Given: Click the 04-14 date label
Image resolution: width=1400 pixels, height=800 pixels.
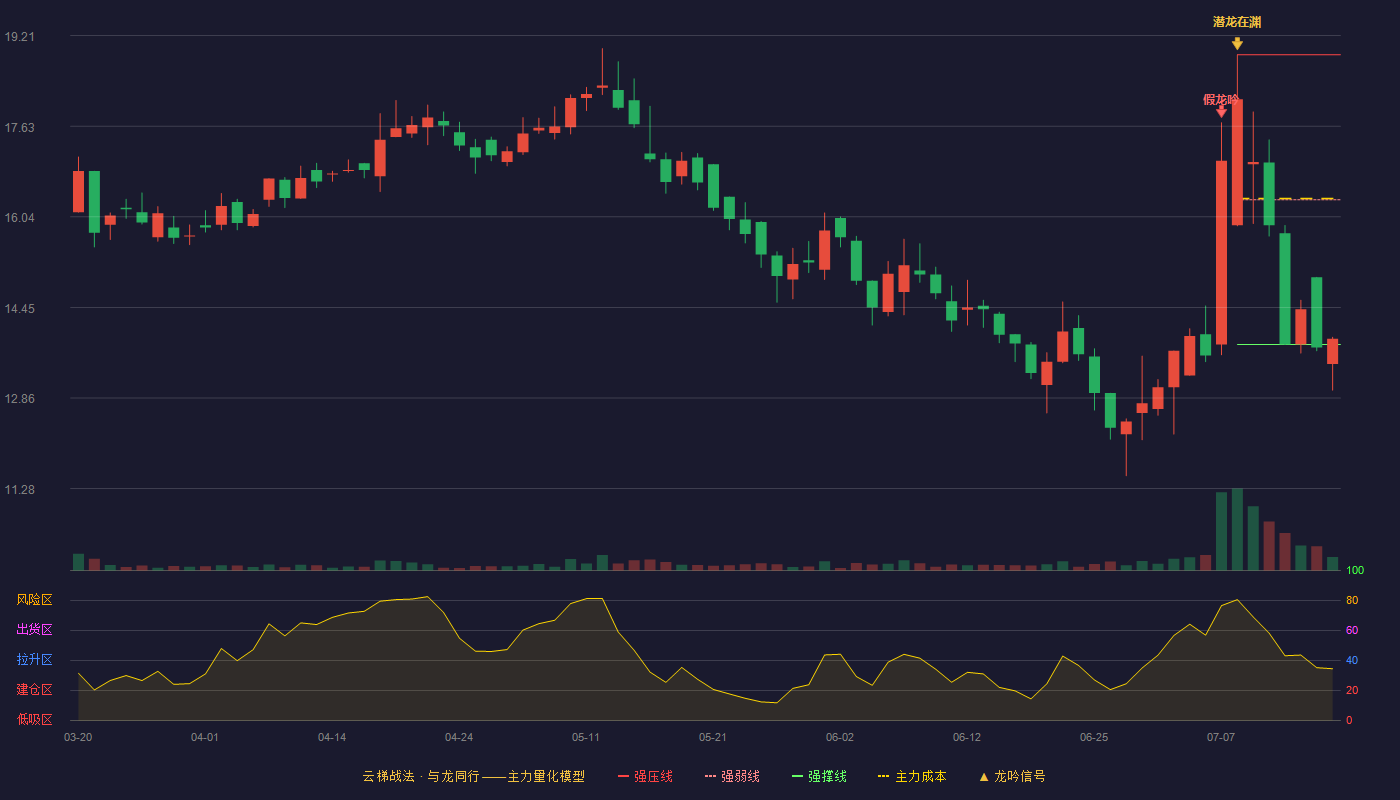Looking at the screenshot, I should click(x=332, y=737).
